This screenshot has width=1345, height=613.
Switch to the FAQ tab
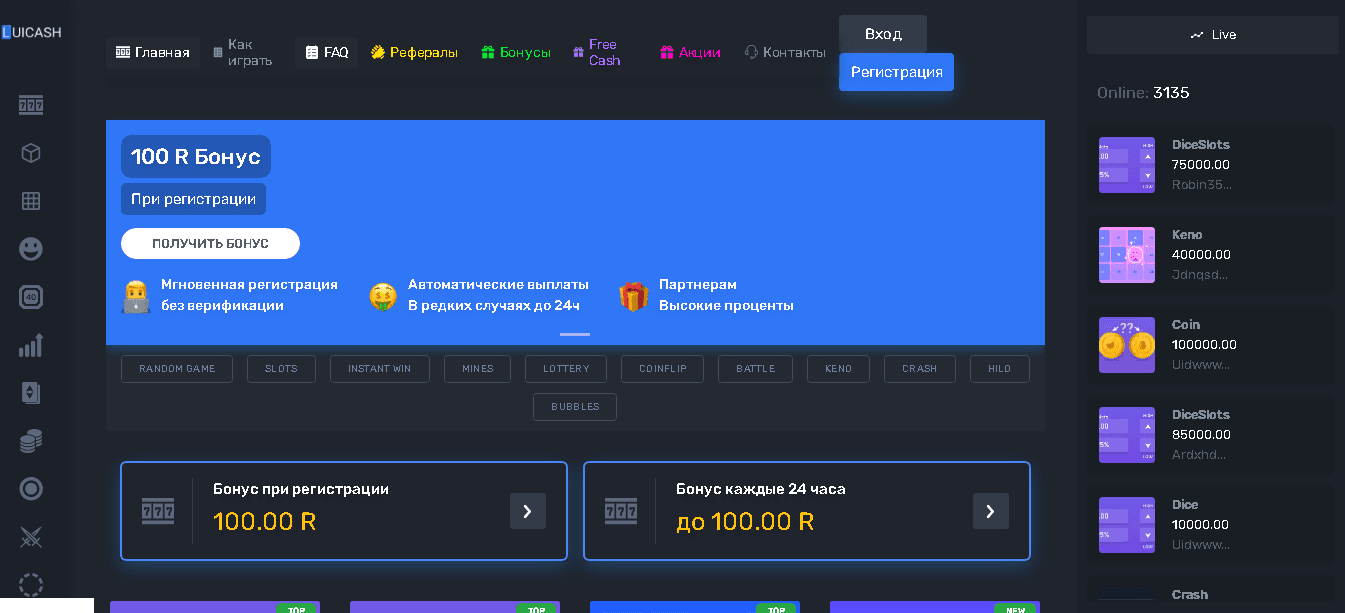coord(326,52)
